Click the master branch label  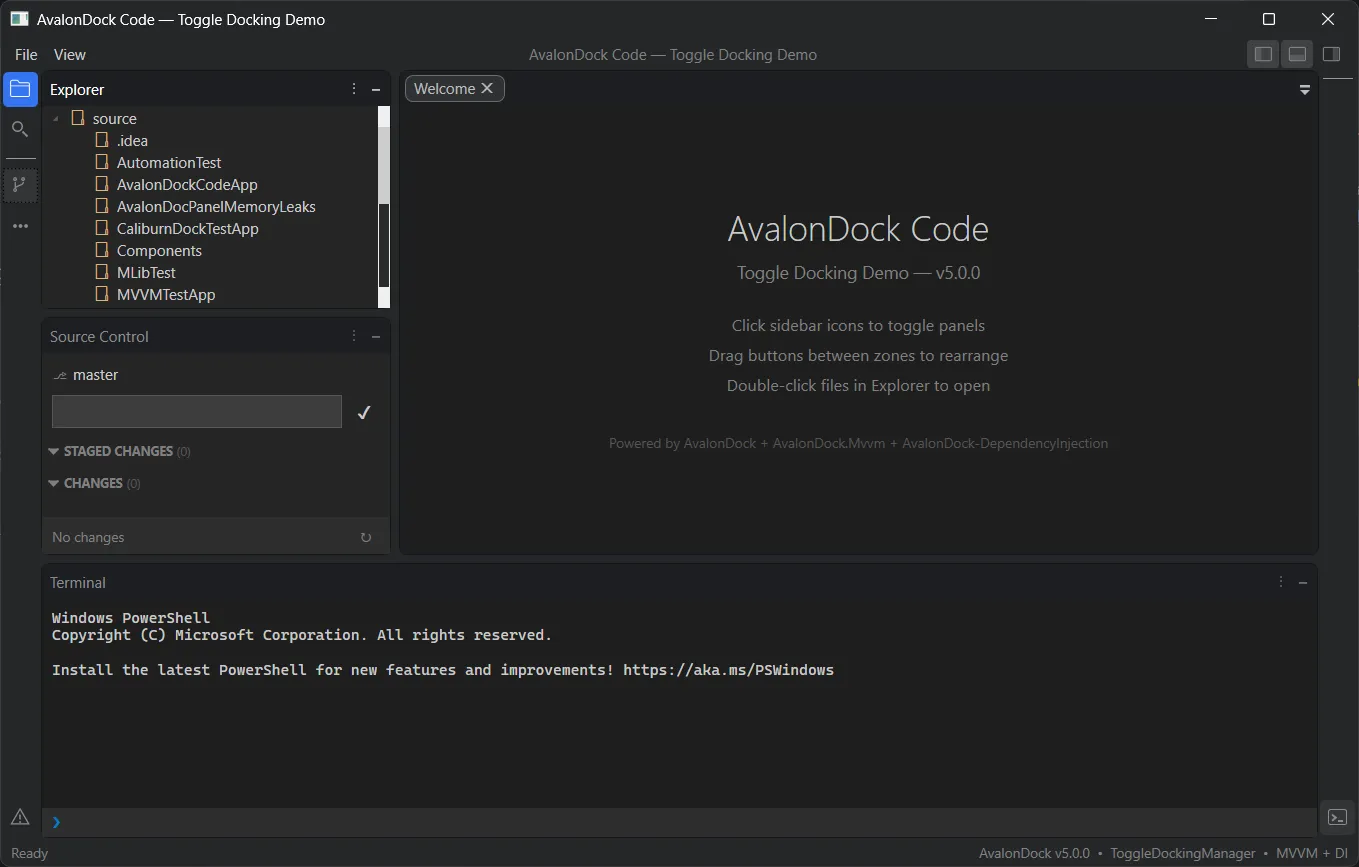[96, 375]
